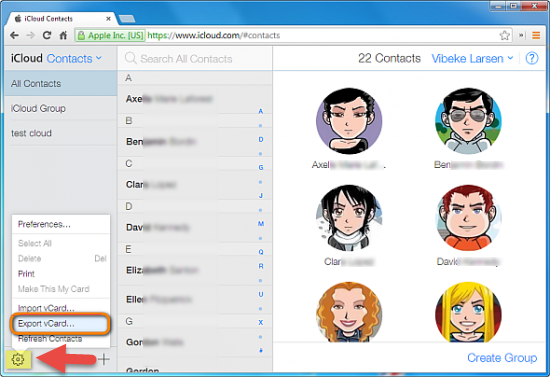Select the iCloud Group entry
Image resolution: width=550 pixels, height=377 pixels.
click(61, 108)
